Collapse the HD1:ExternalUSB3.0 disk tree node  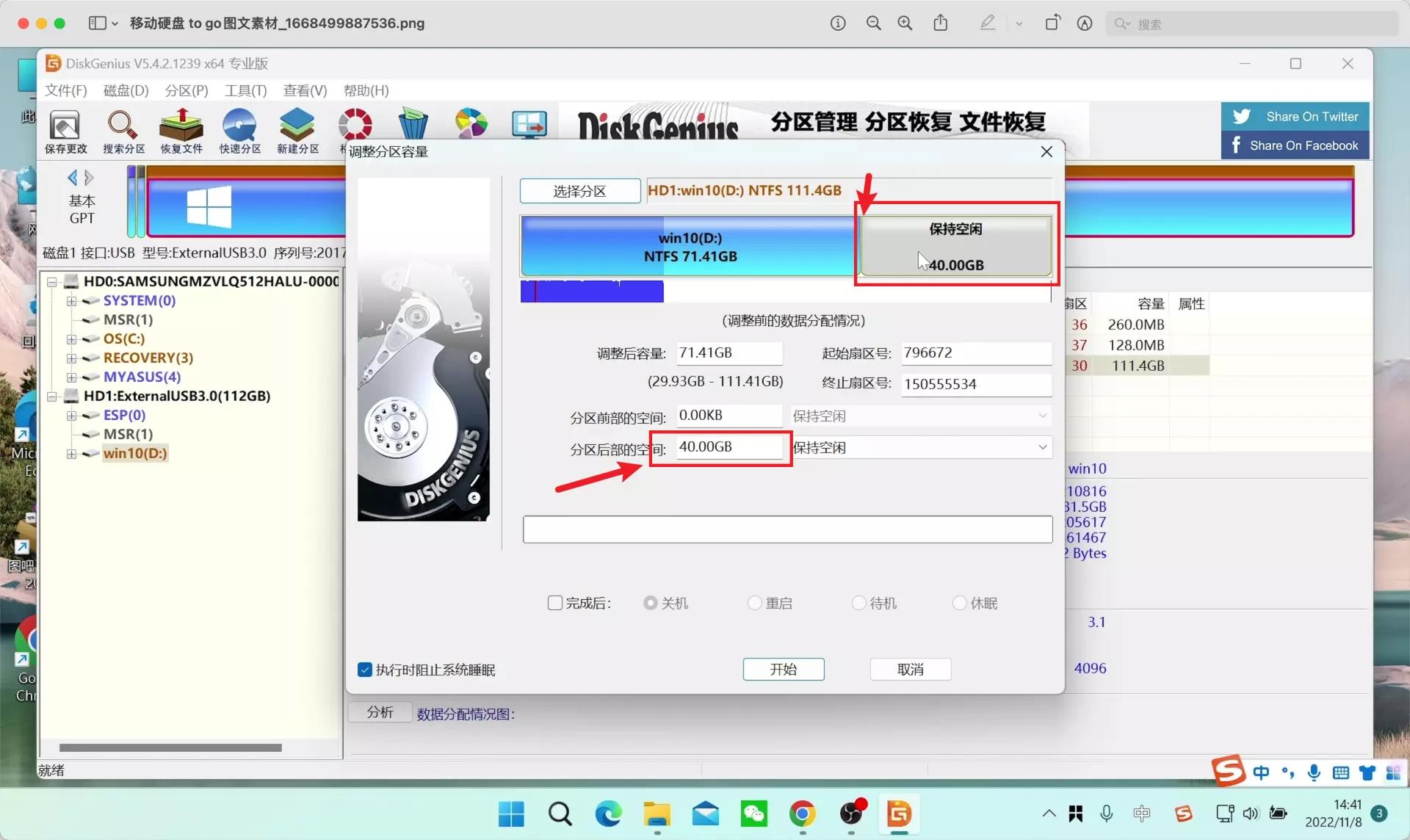tap(51, 396)
